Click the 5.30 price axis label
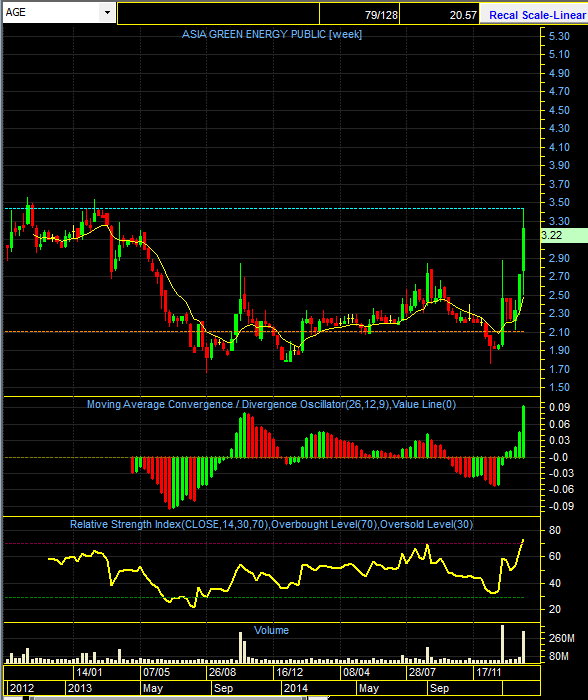 tap(559, 36)
